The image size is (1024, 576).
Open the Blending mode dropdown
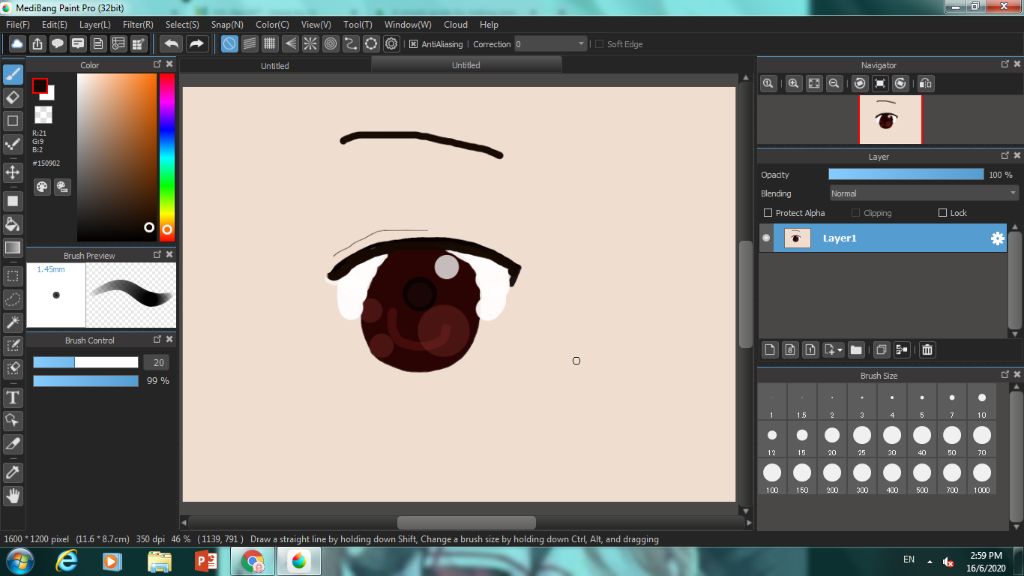point(923,193)
